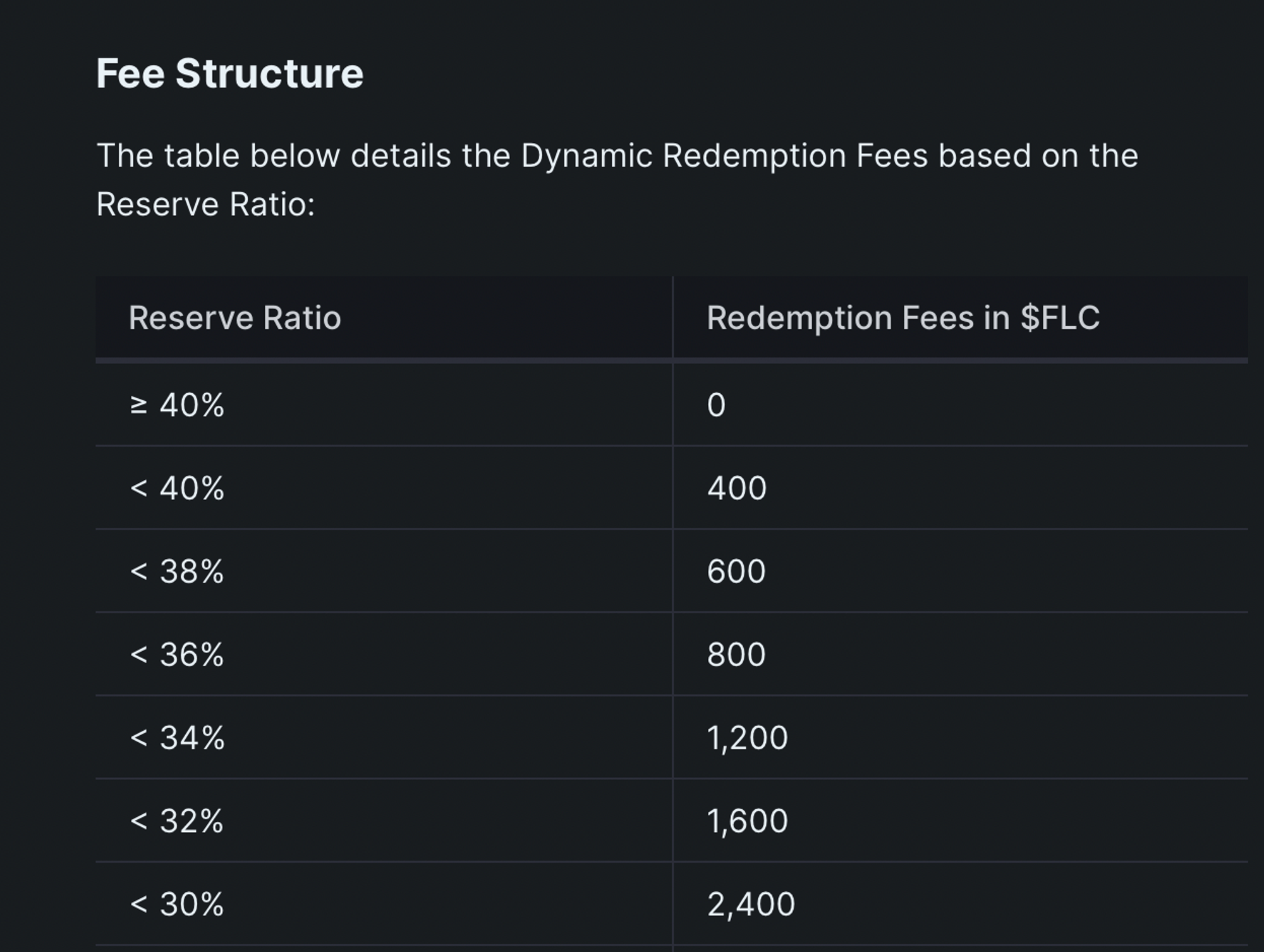Select the ≥ 40% reserve ratio cell

click(176, 405)
